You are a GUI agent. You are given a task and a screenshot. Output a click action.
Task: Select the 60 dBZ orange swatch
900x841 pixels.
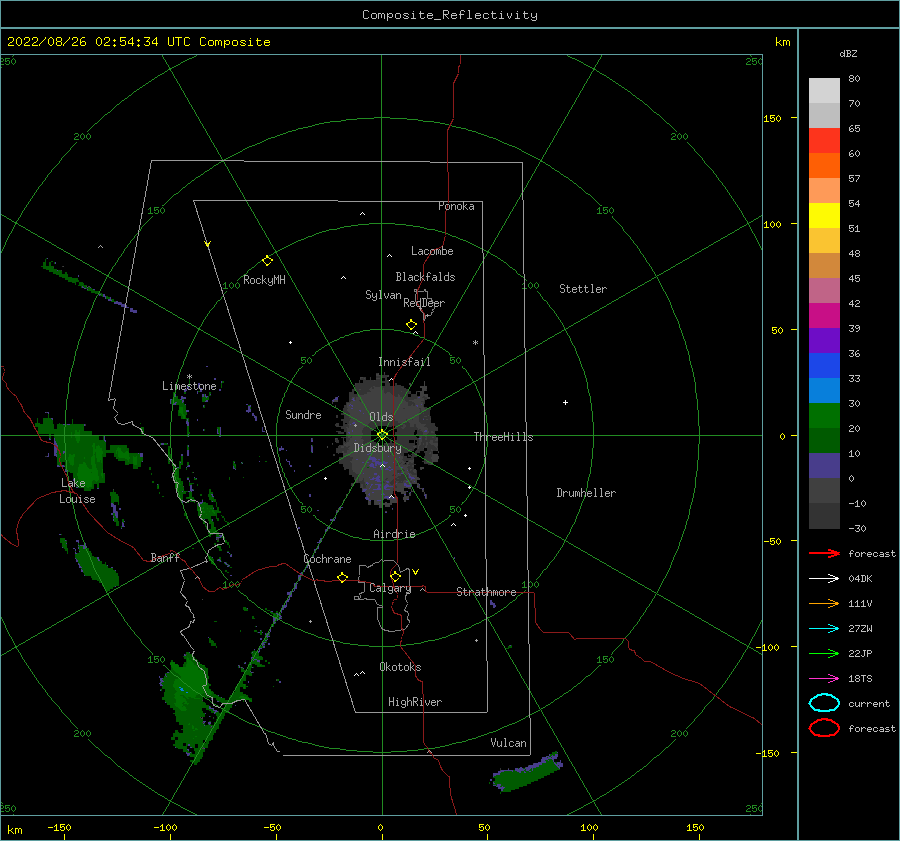824,165
